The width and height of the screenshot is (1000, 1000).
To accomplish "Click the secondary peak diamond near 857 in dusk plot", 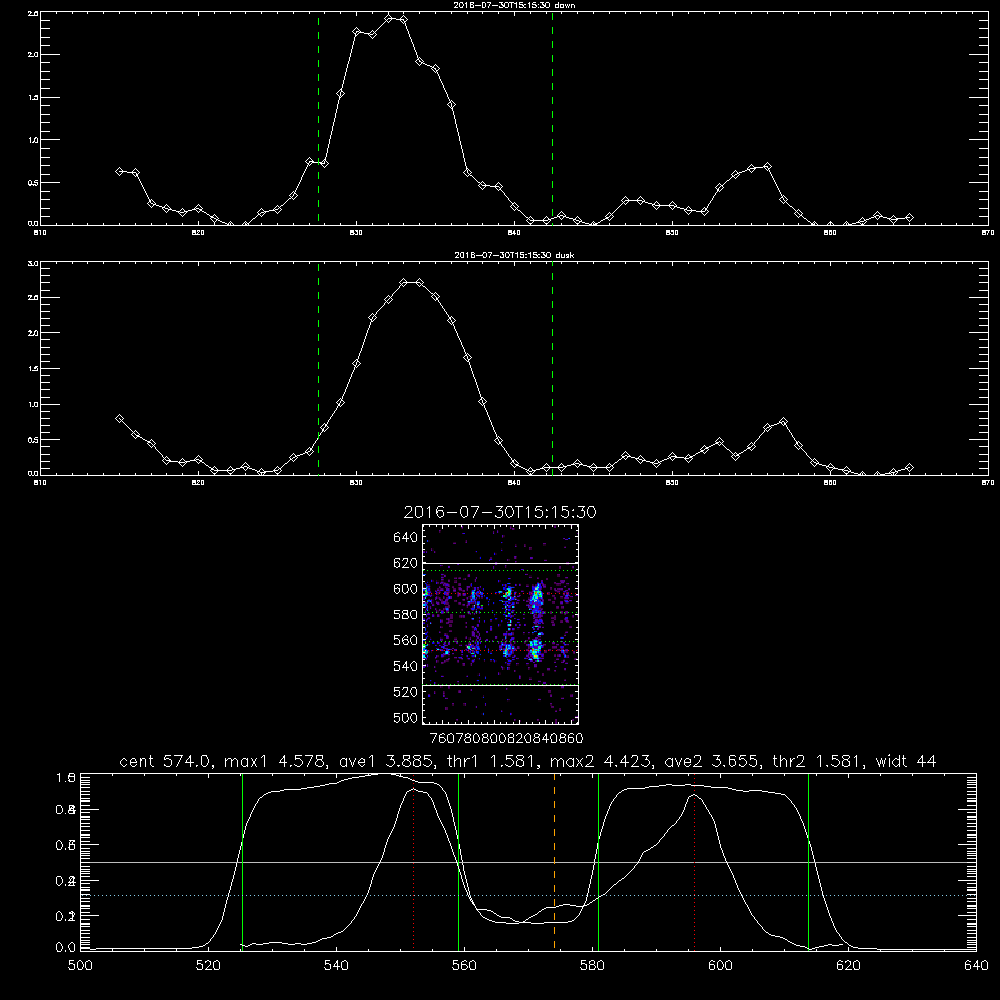I will tap(783, 422).
